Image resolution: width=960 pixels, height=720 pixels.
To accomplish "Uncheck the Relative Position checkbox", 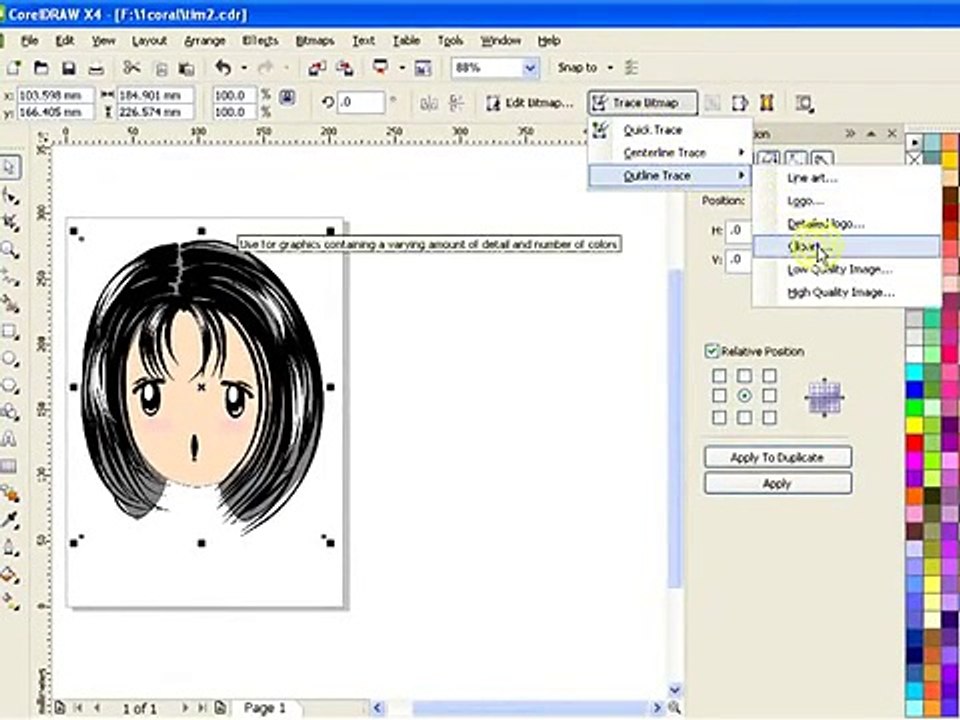I will coord(711,351).
